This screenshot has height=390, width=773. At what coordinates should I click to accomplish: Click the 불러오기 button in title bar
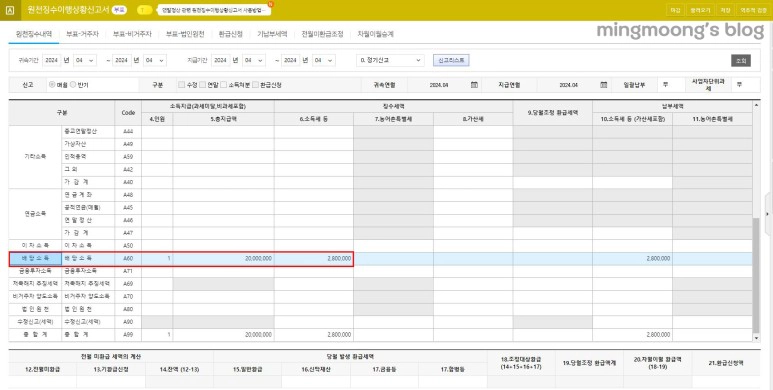(x=699, y=10)
